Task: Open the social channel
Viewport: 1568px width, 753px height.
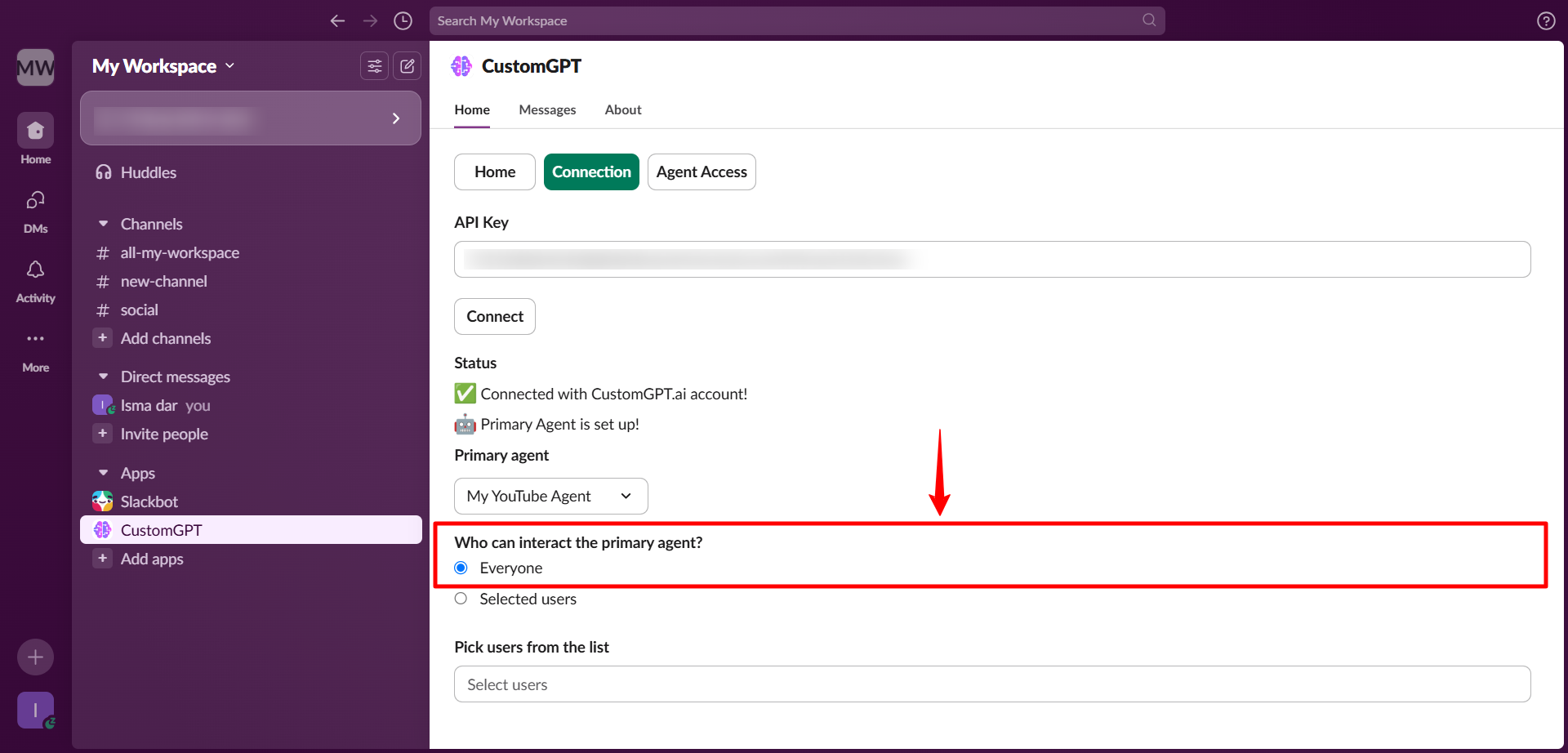Action: click(x=251, y=310)
